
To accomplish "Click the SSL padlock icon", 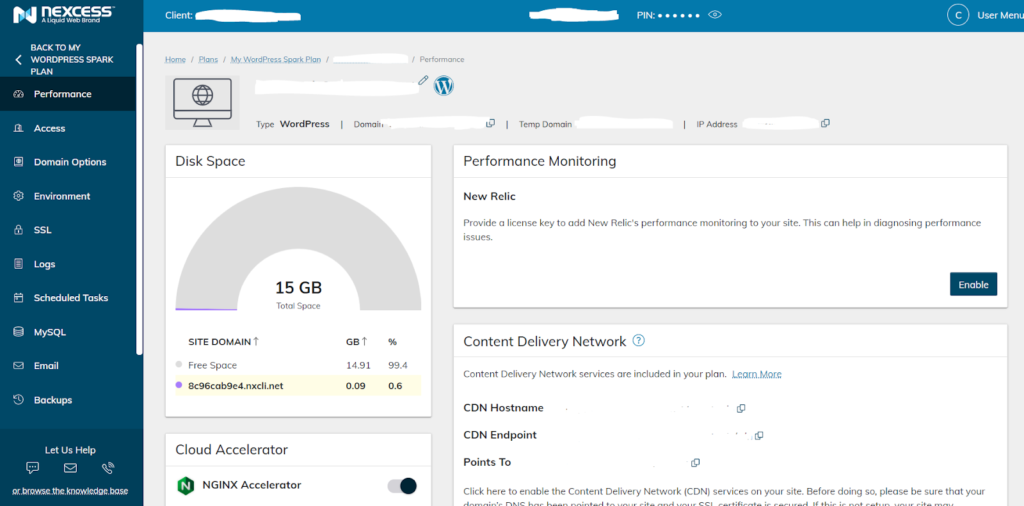I will pyautogui.click(x=18, y=230).
